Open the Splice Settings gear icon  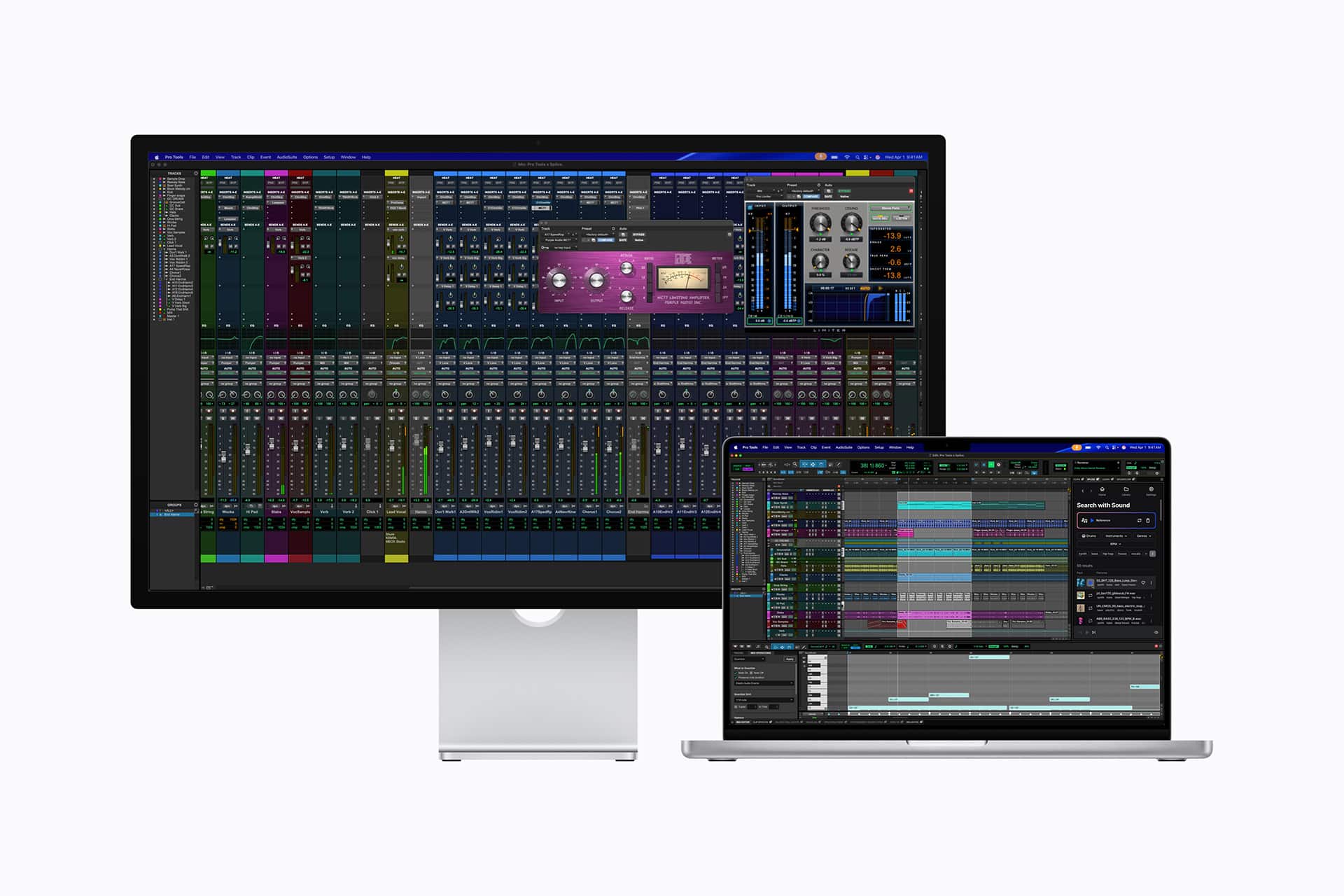pyautogui.click(x=1151, y=491)
